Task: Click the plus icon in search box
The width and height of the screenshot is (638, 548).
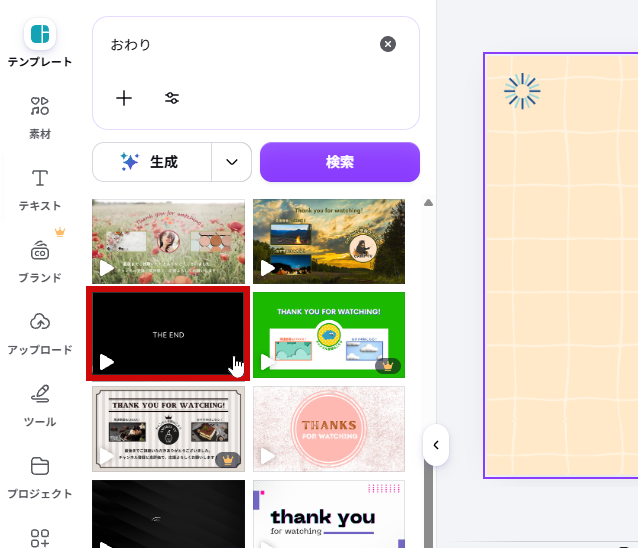Action: click(124, 98)
